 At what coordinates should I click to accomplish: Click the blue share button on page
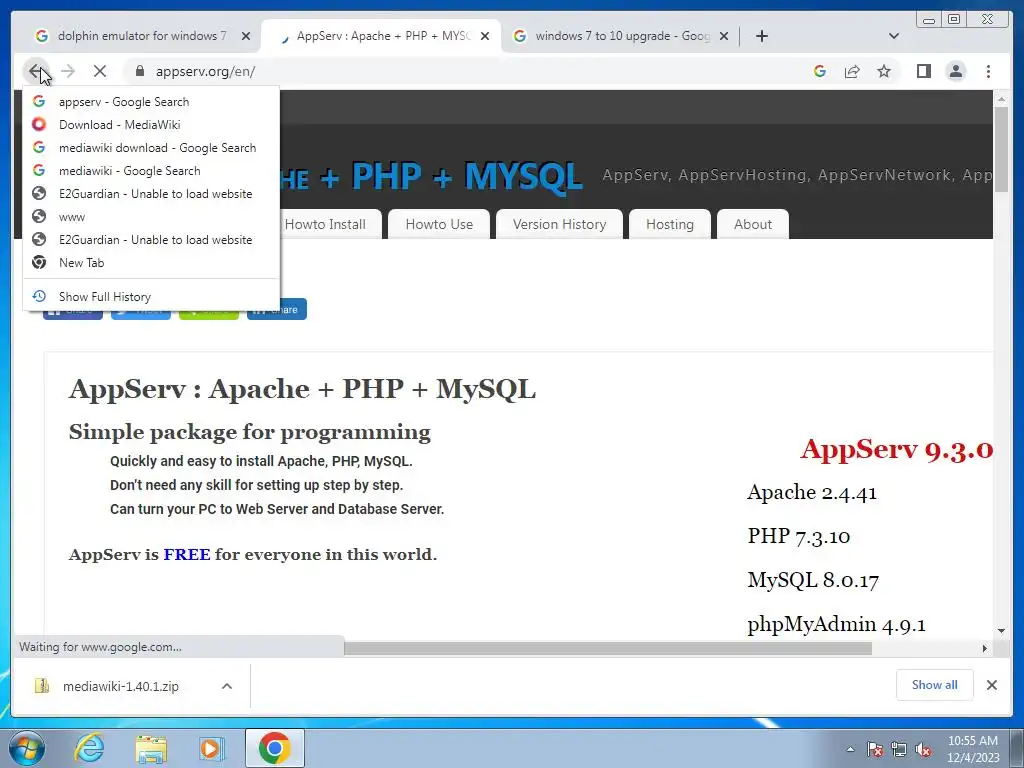pyautogui.click(x=277, y=310)
